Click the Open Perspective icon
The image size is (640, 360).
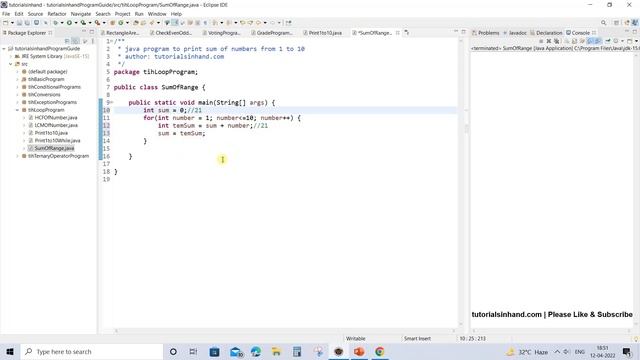pos(616,23)
